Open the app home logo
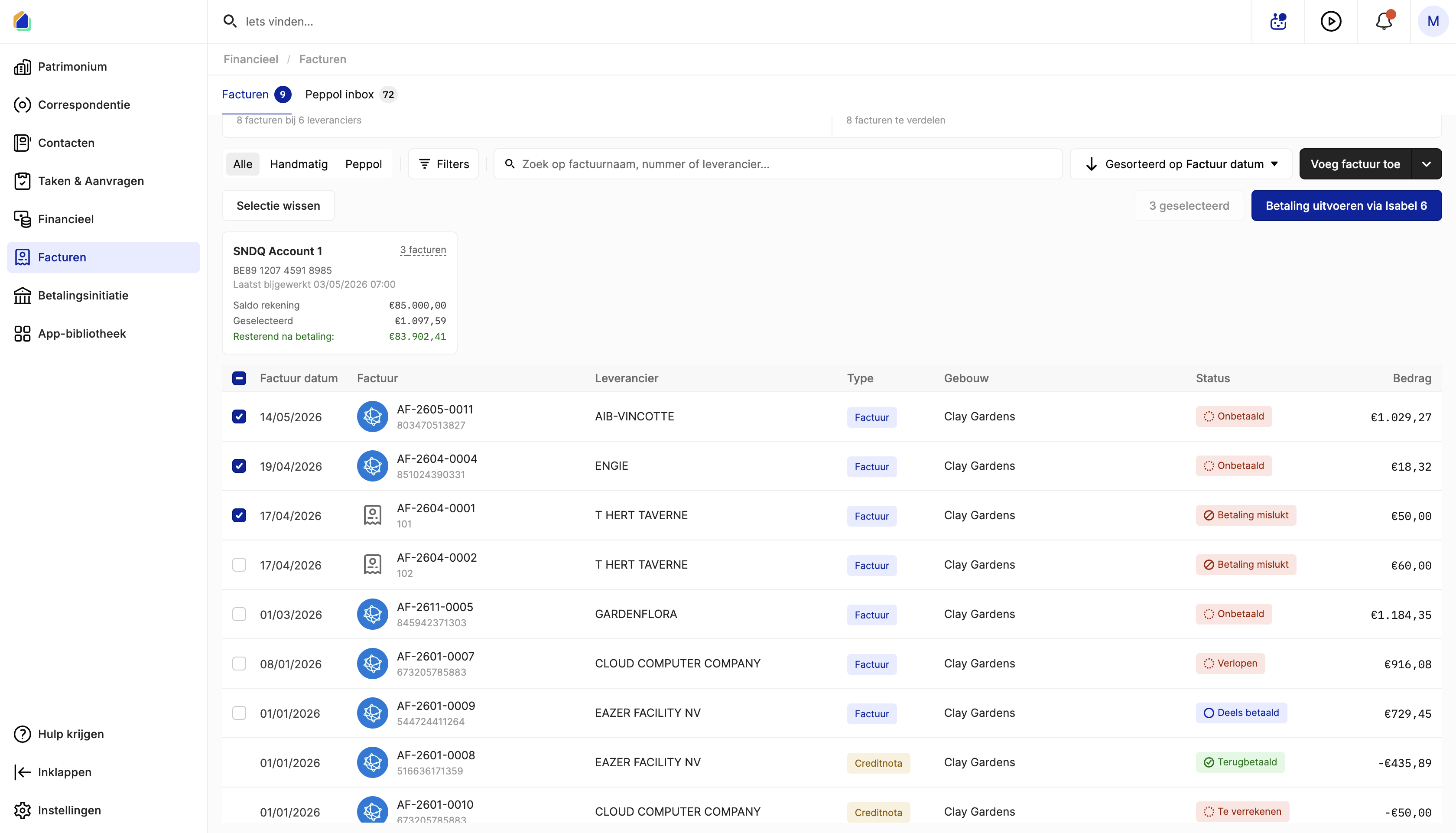The image size is (1456, 833). click(x=22, y=21)
